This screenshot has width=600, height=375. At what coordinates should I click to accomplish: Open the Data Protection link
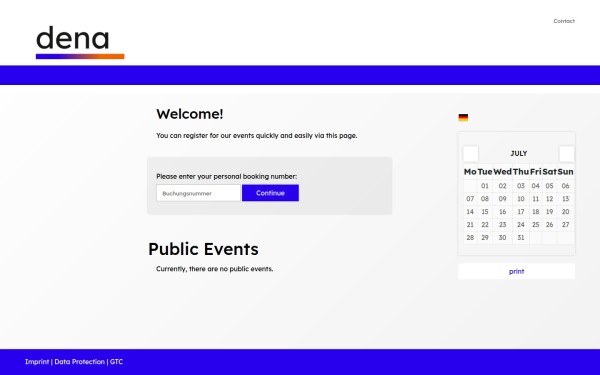click(x=79, y=362)
